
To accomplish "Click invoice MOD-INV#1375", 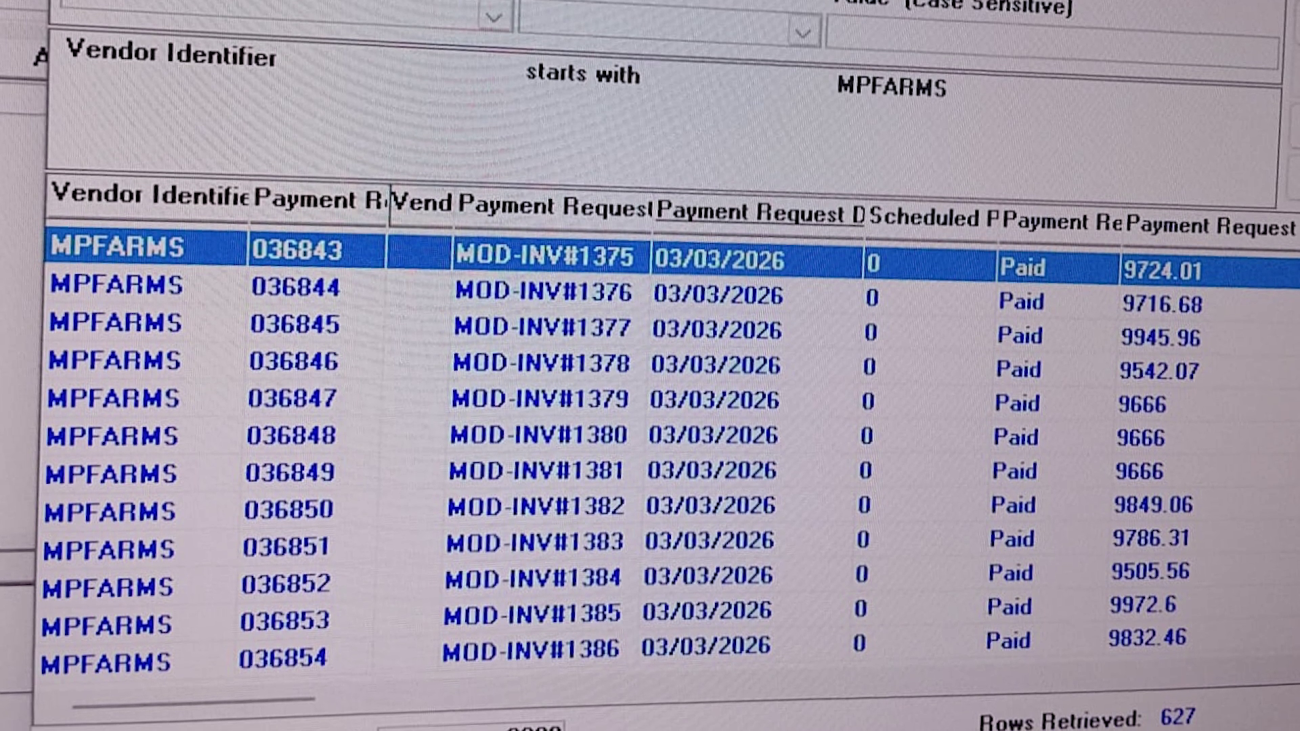I will pyautogui.click(x=545, y=257).
